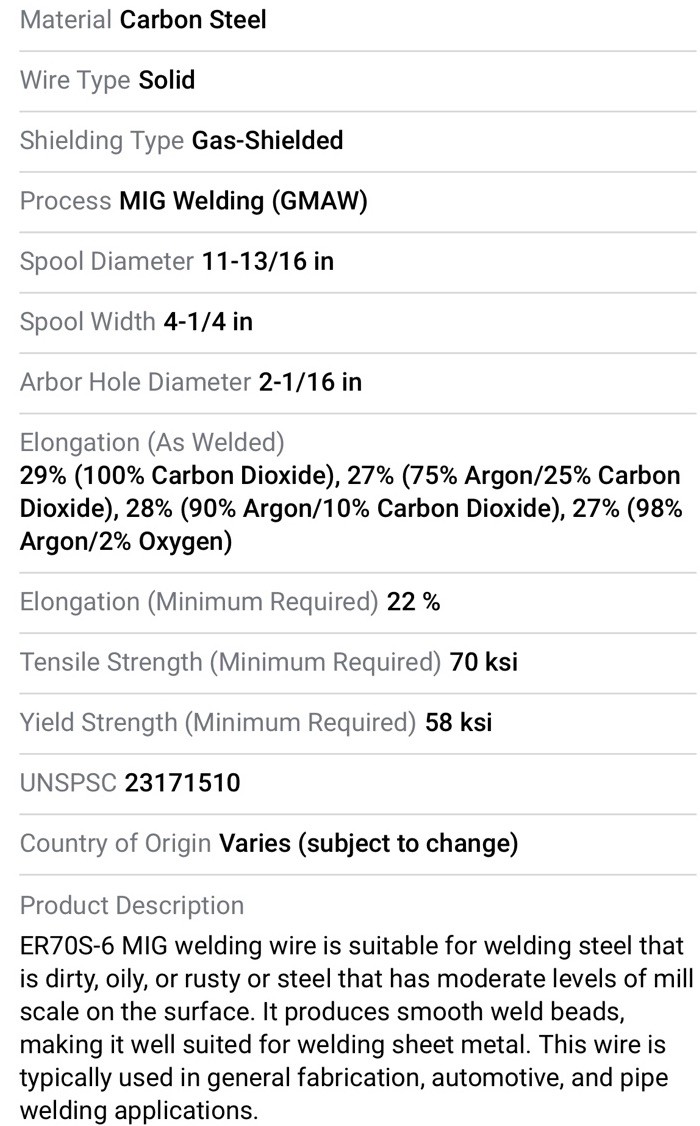Tap the 'general fabrication, automotive' description line
700x1126 pixels.
[x=345, y=1077]
